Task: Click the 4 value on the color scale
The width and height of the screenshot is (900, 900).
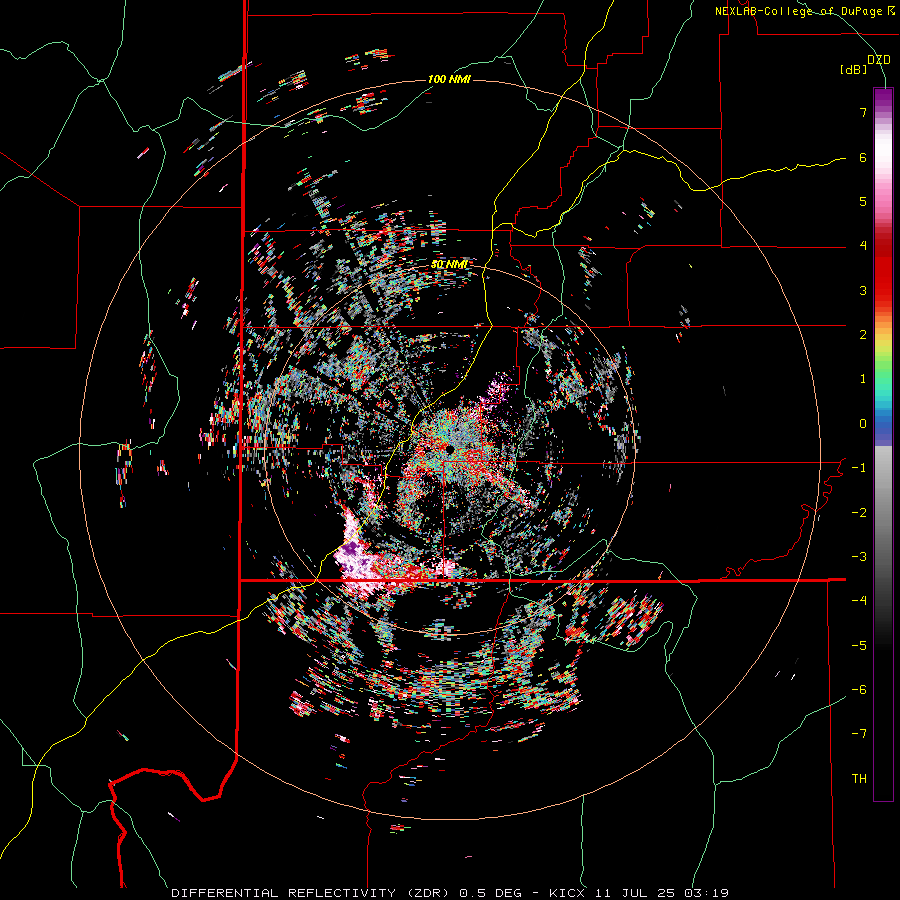Action: [x=863, y=246]
